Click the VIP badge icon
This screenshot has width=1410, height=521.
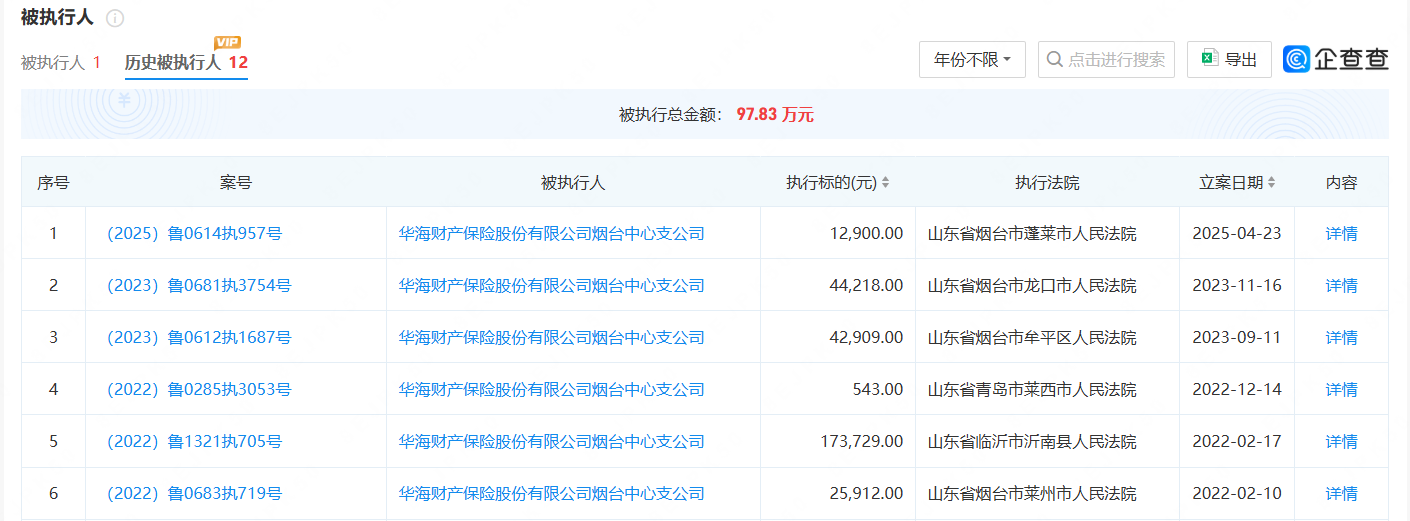228,42
